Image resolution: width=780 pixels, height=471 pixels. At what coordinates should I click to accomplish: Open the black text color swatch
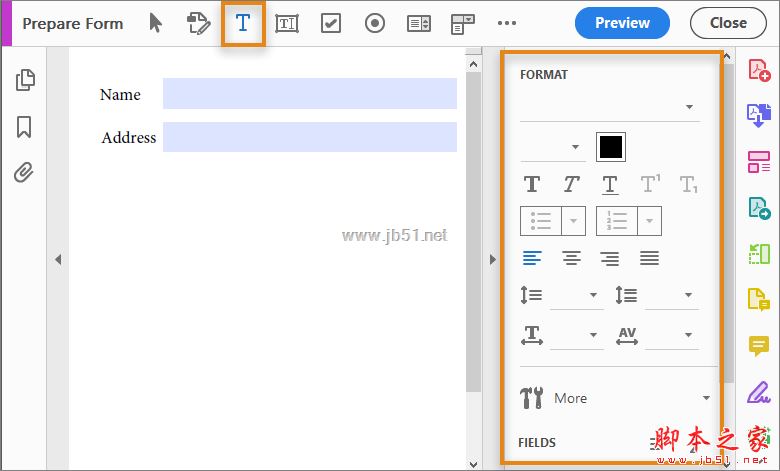[x=611, y=147]
